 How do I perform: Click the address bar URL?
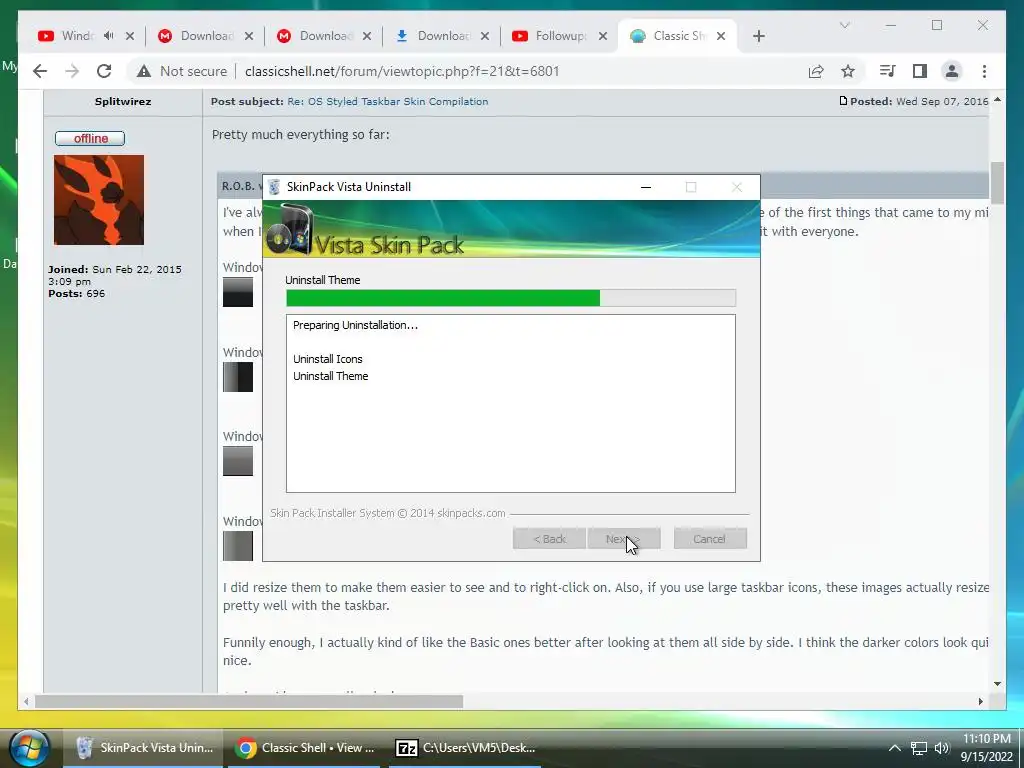pos(402,71)
